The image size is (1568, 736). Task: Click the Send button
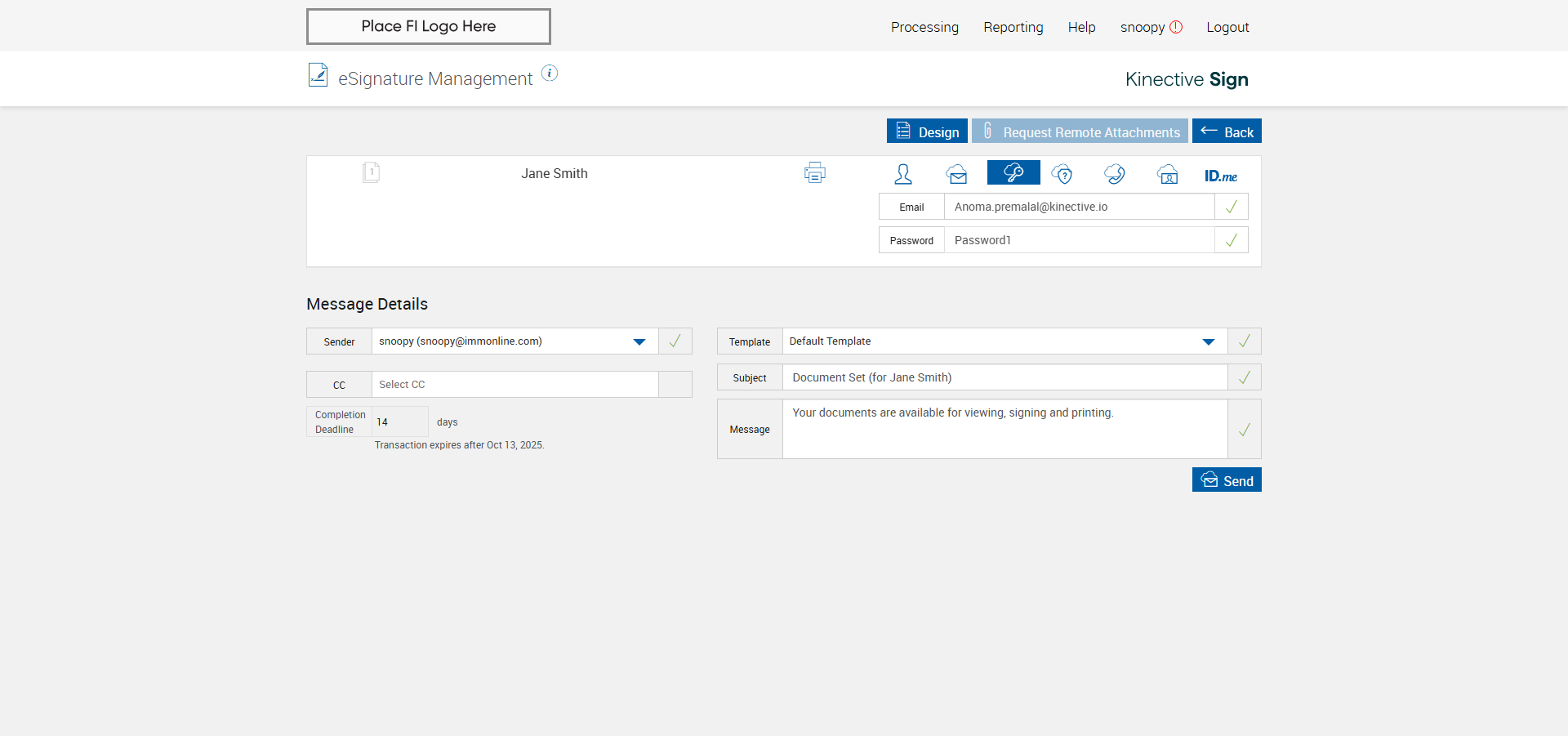coord(1226,480)
